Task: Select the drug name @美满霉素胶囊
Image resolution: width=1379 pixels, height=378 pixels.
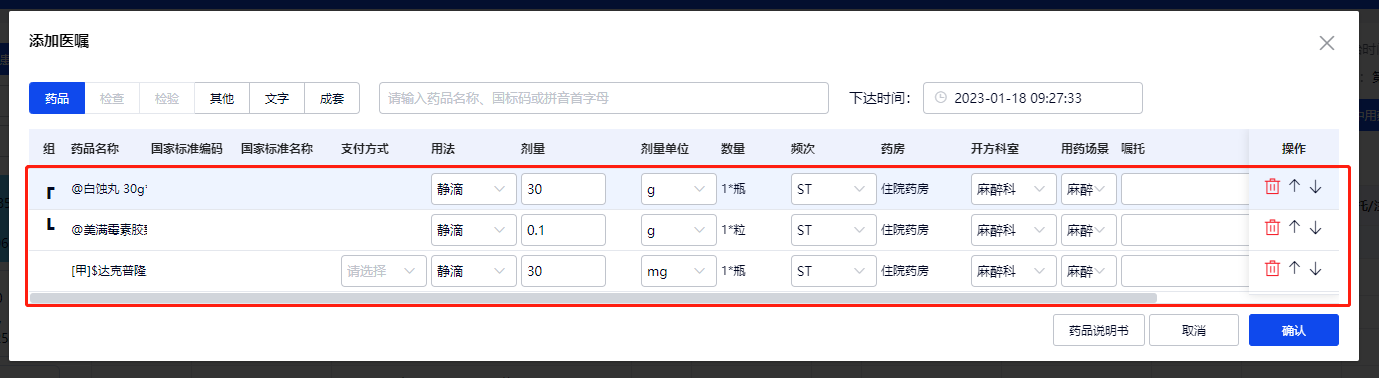Action: click(110, 230)
